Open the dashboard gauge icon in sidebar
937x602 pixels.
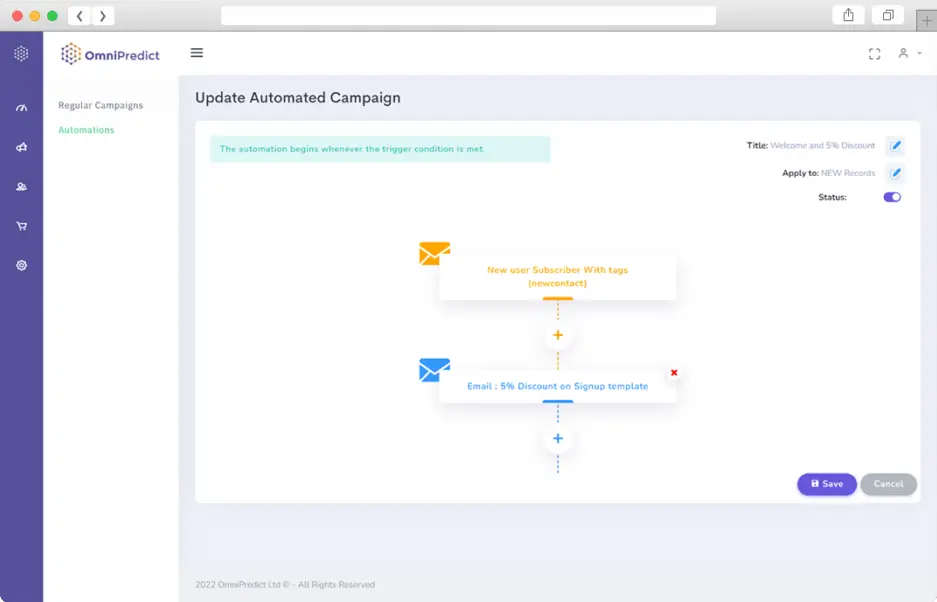[x=21, y=108]
